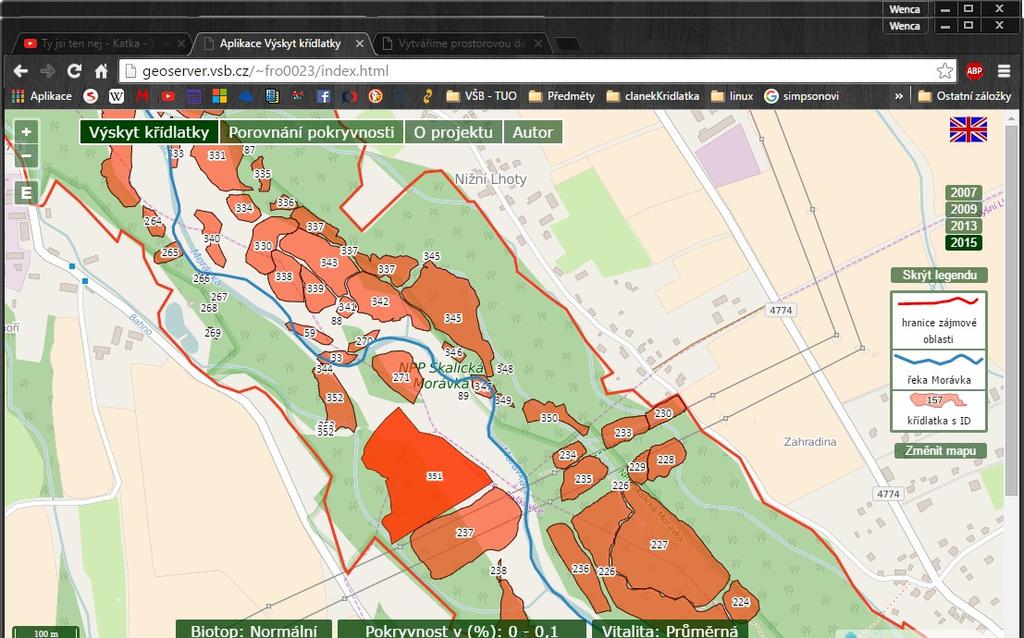Viewport: 1024px width, 638px height.
Task: Open the Wikipedia W bookmark
Action: click(x=116, y=96)
